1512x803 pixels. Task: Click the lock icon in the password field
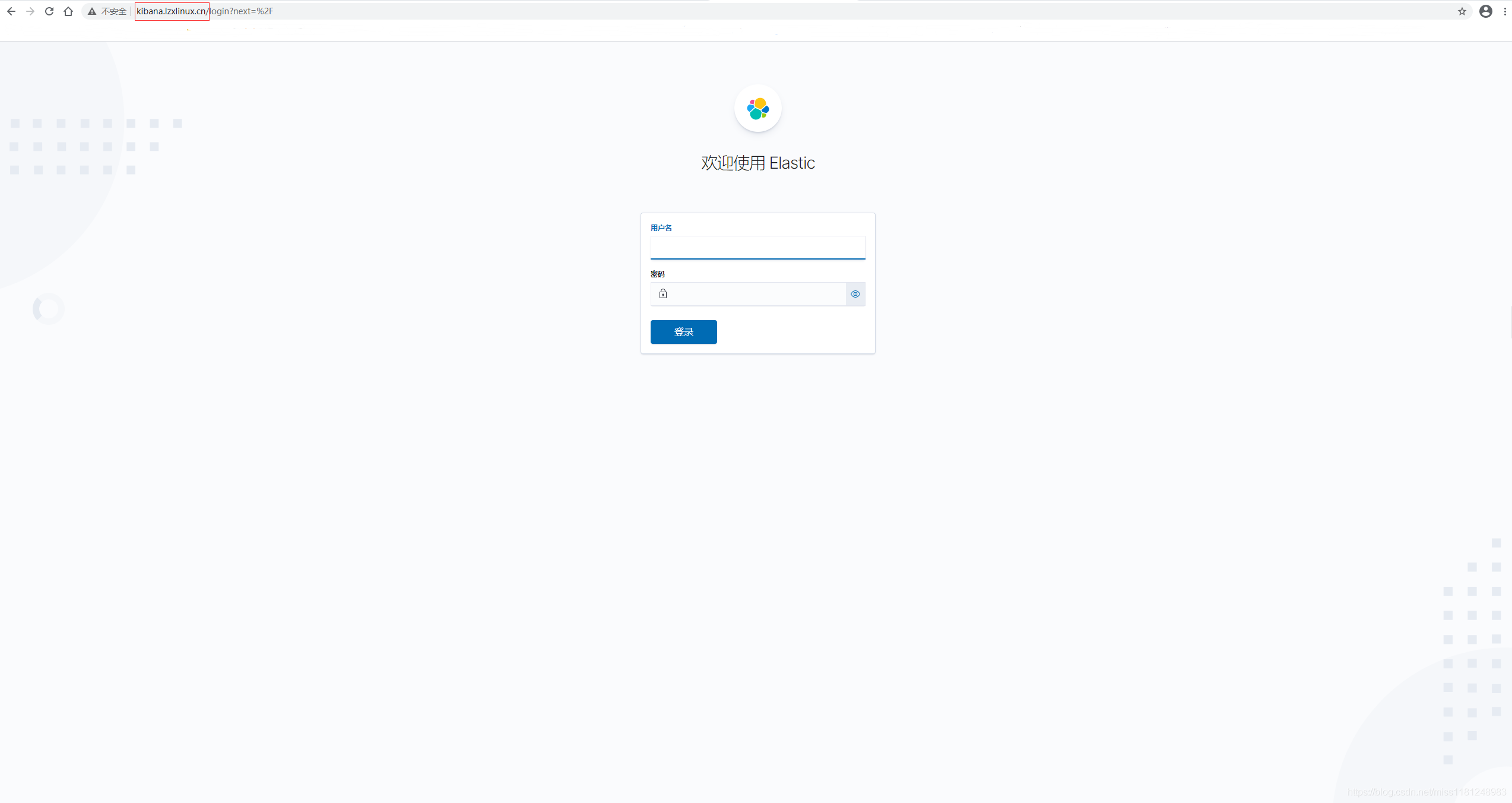click(663, 294)
